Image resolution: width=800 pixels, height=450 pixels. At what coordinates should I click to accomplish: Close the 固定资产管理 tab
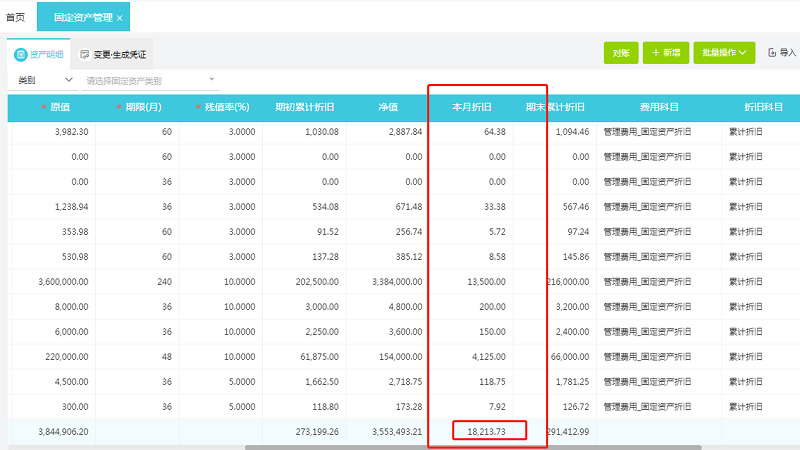[119, 18]
